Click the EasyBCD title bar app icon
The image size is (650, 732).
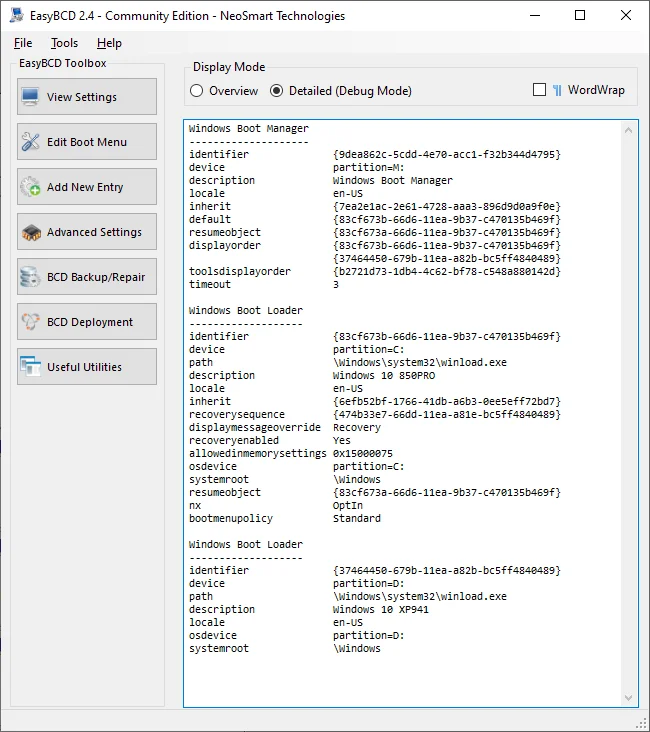(17, 15)
